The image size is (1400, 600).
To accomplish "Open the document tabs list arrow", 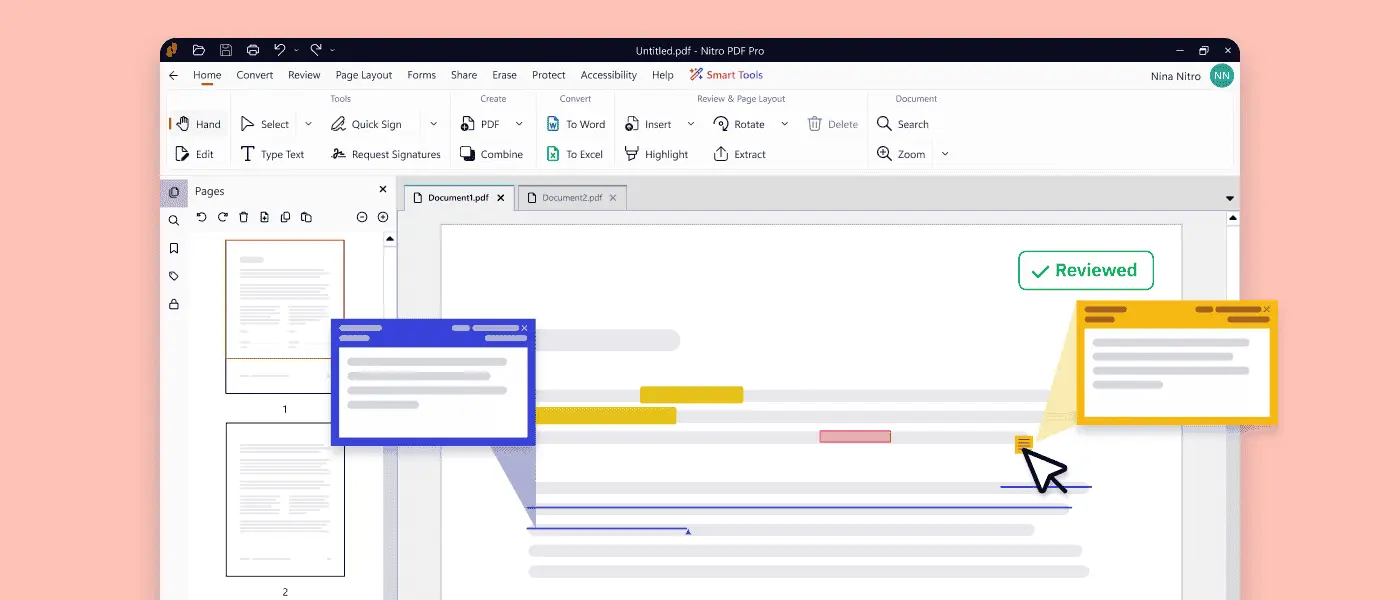I will pyautogui.click(x=1230, y=198).
